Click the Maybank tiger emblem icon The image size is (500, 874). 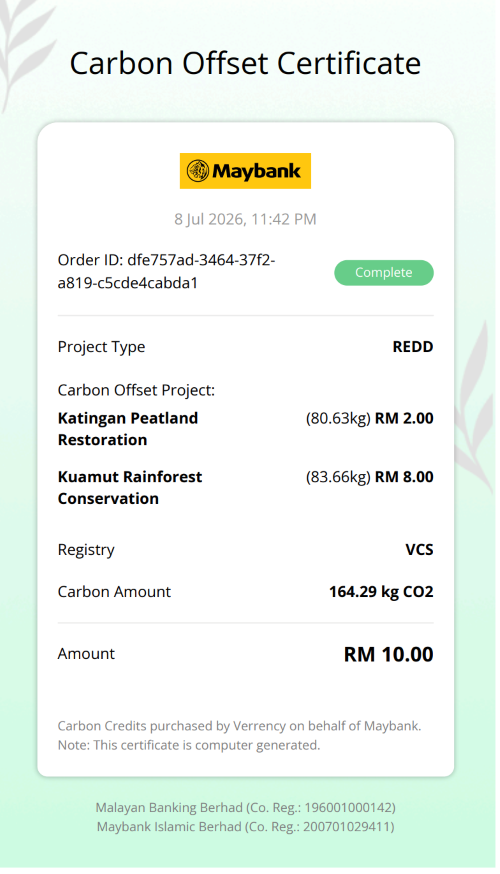(x=198, y=171)
